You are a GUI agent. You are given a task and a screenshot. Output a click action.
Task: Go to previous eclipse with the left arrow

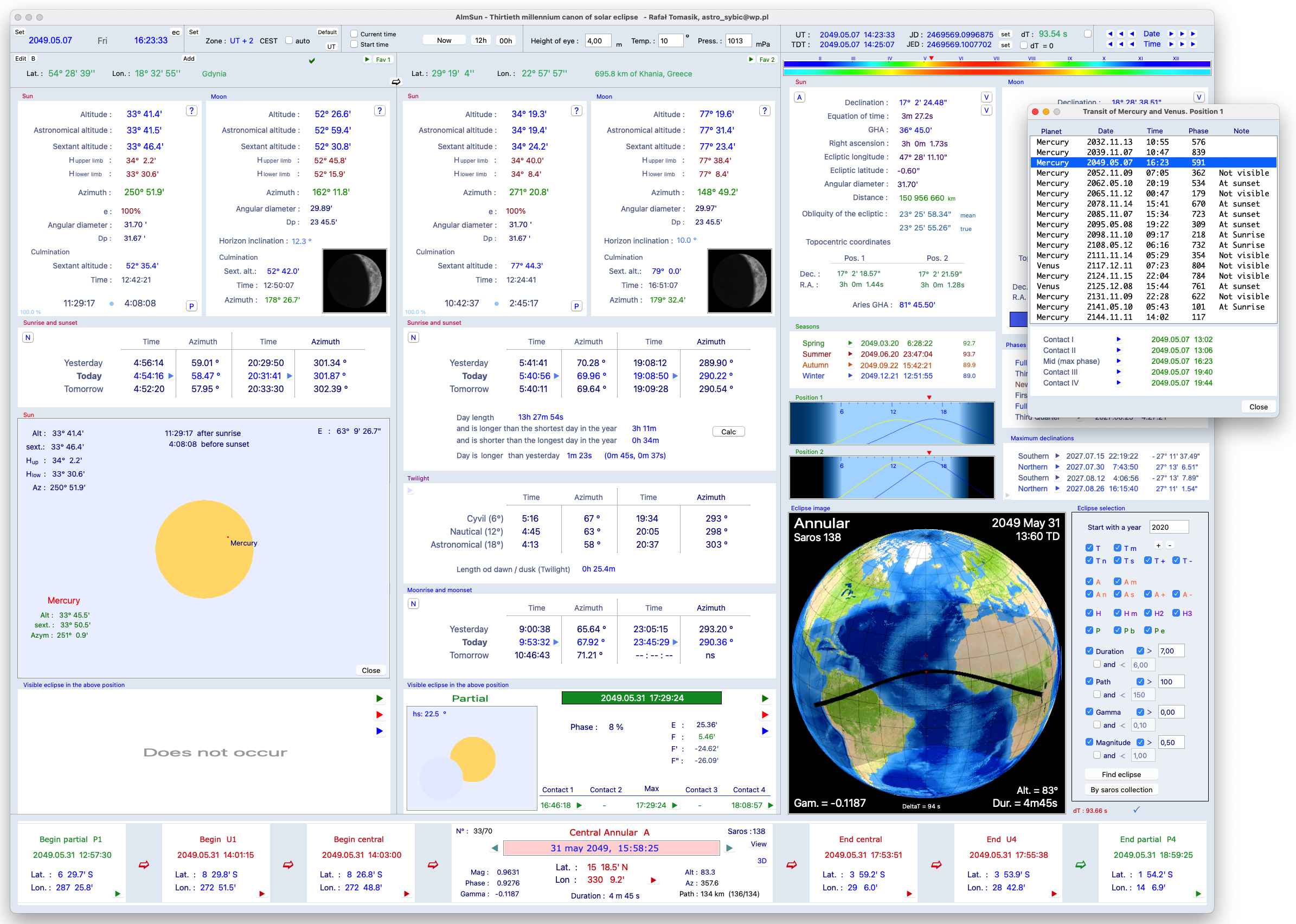495,848
